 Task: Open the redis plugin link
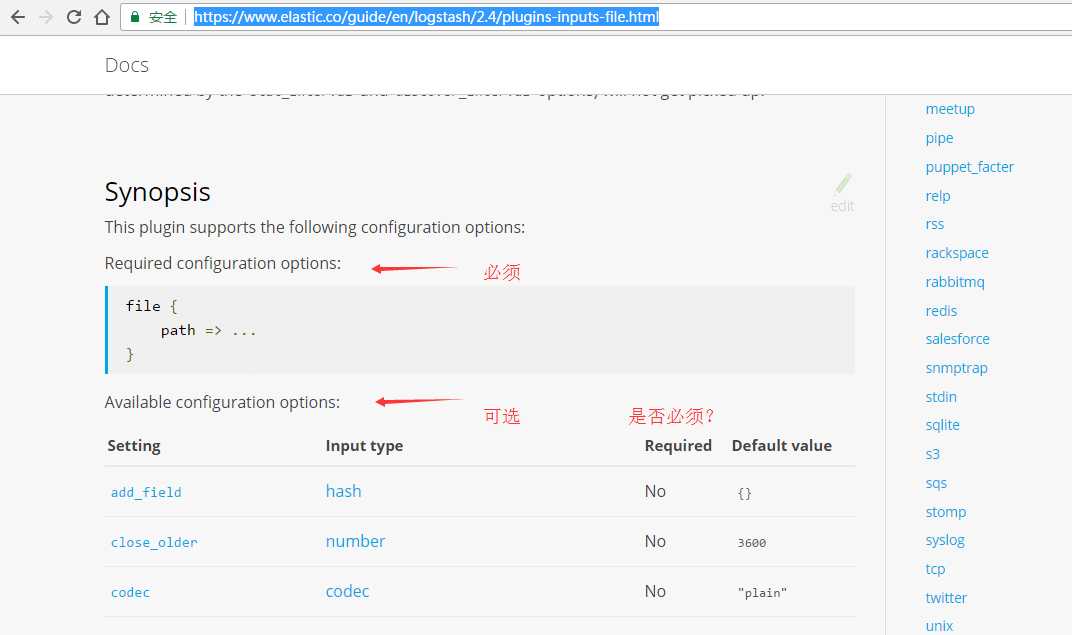[x=941, y=311]
